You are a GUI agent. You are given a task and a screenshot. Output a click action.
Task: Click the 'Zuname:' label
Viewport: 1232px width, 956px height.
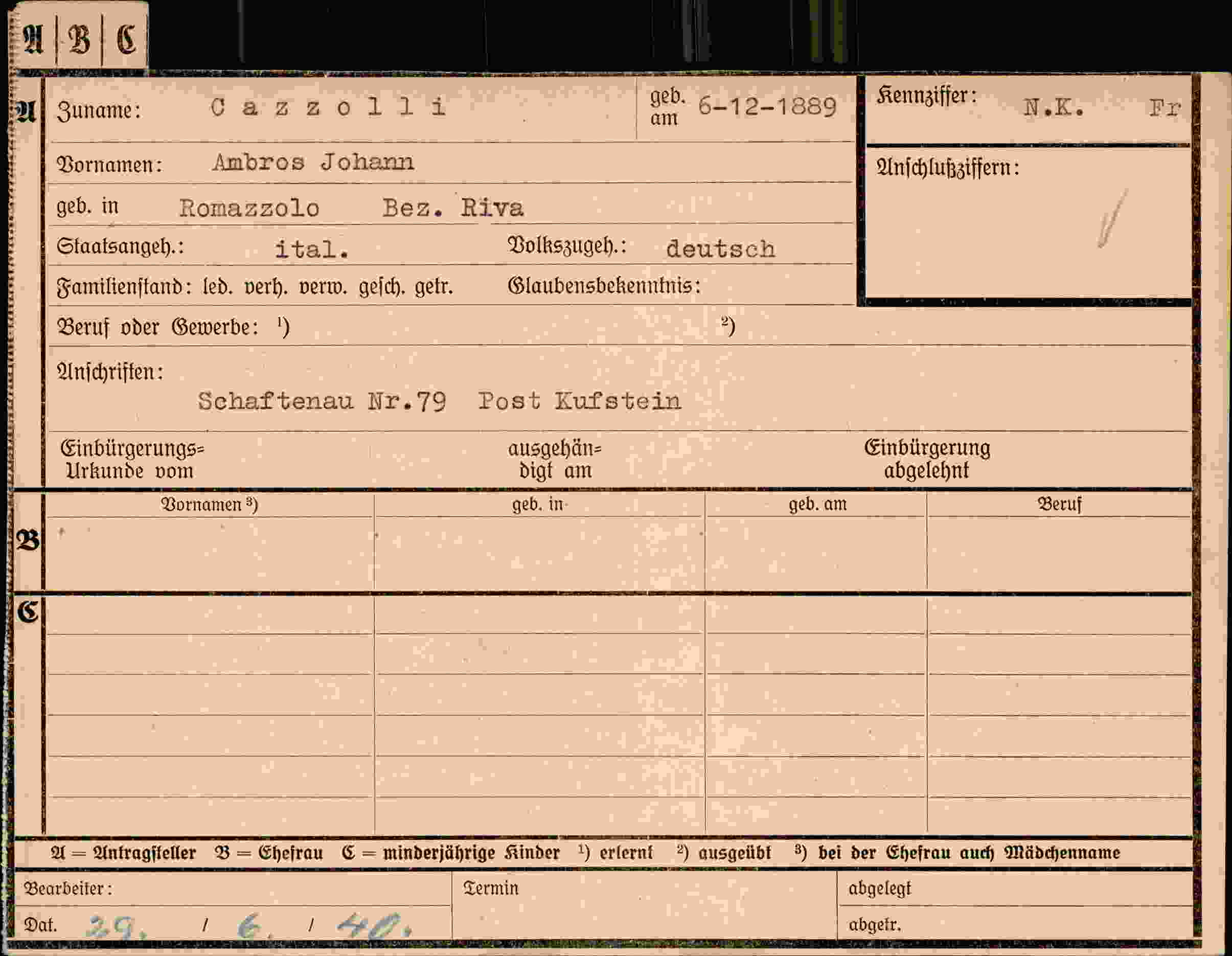[x=99, y=110]
